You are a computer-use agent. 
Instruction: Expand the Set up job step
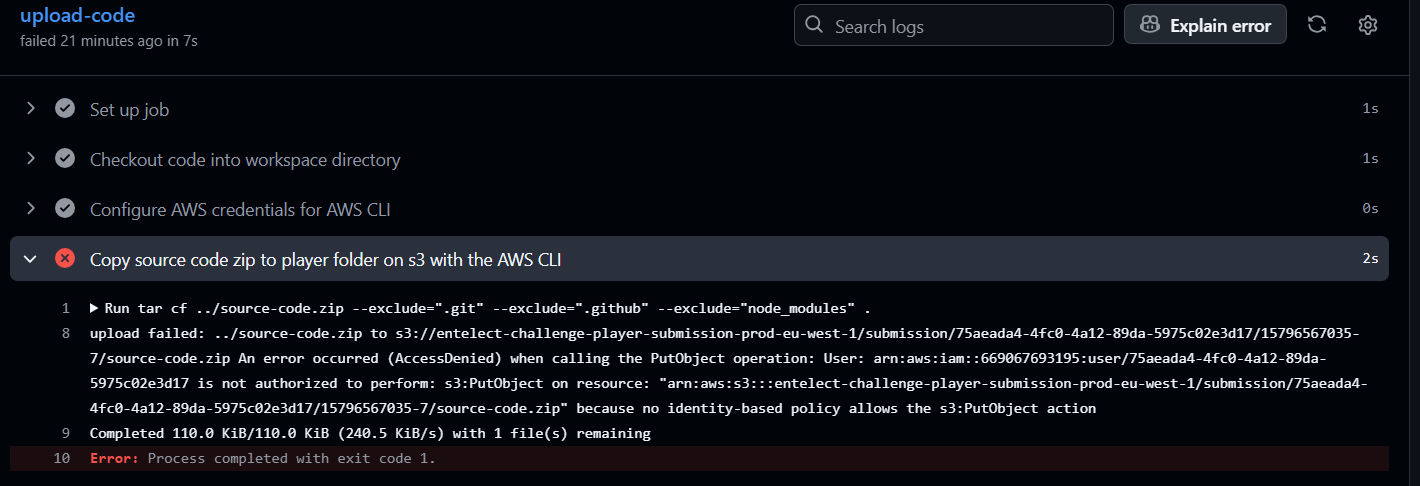(x=30, y=109)
